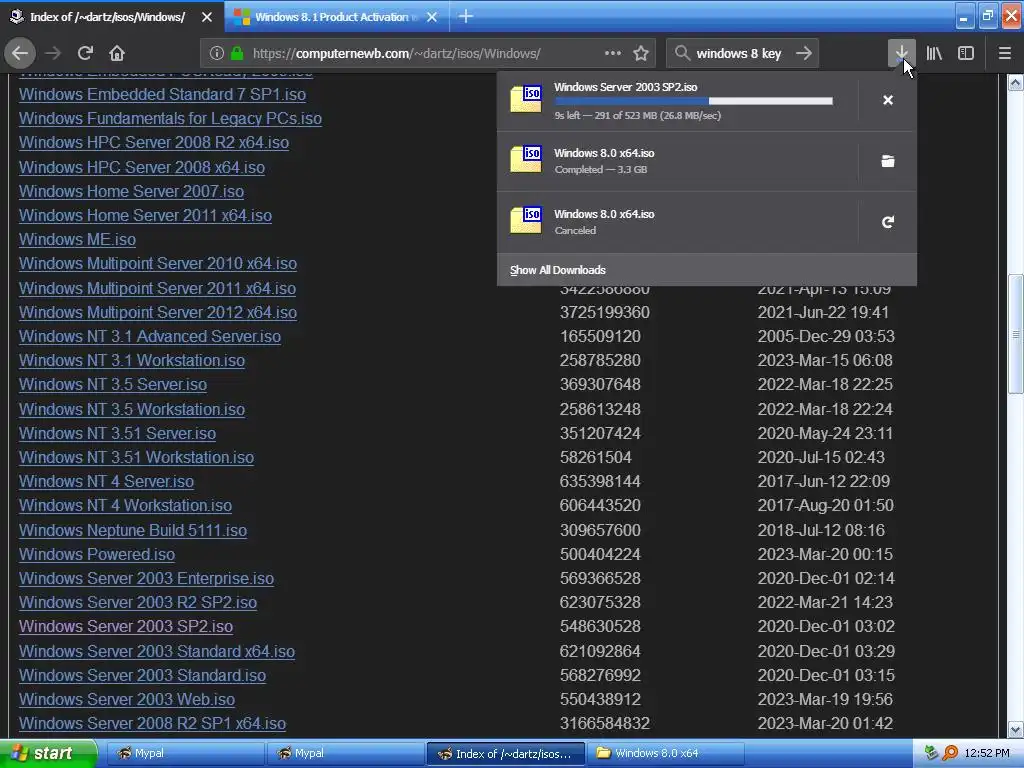Screen dimensions: 1024x768
Task: Open Windows Server 2003 Enterprise.iso link
Action: 146,578
